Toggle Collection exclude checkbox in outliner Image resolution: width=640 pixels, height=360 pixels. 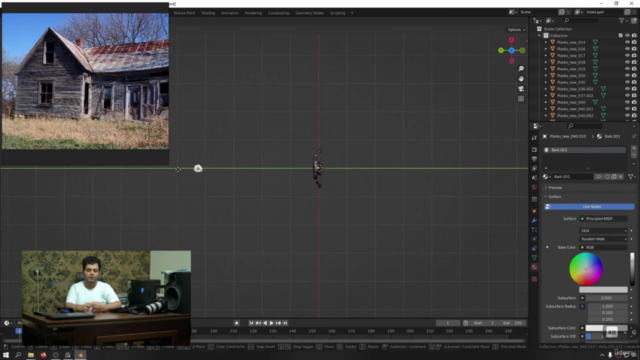621,36
